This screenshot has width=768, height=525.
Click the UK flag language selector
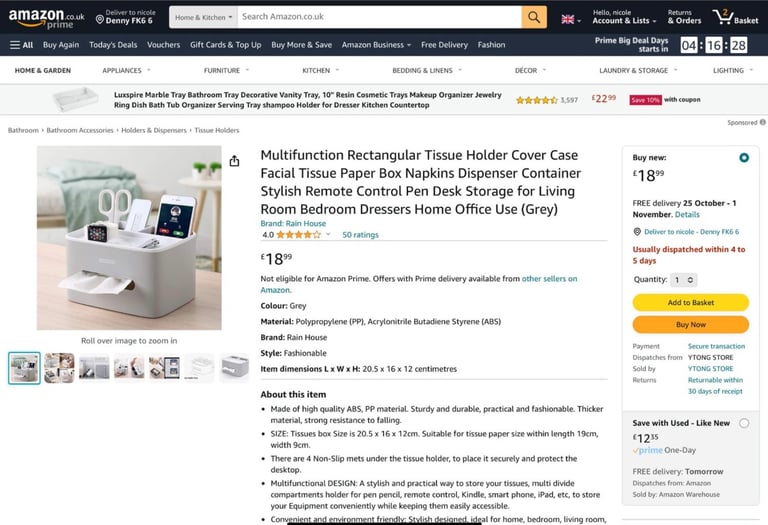click(x=571, y=20)
